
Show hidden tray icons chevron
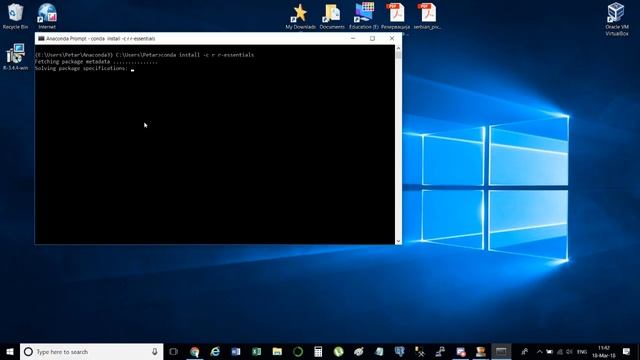[539, 351]
